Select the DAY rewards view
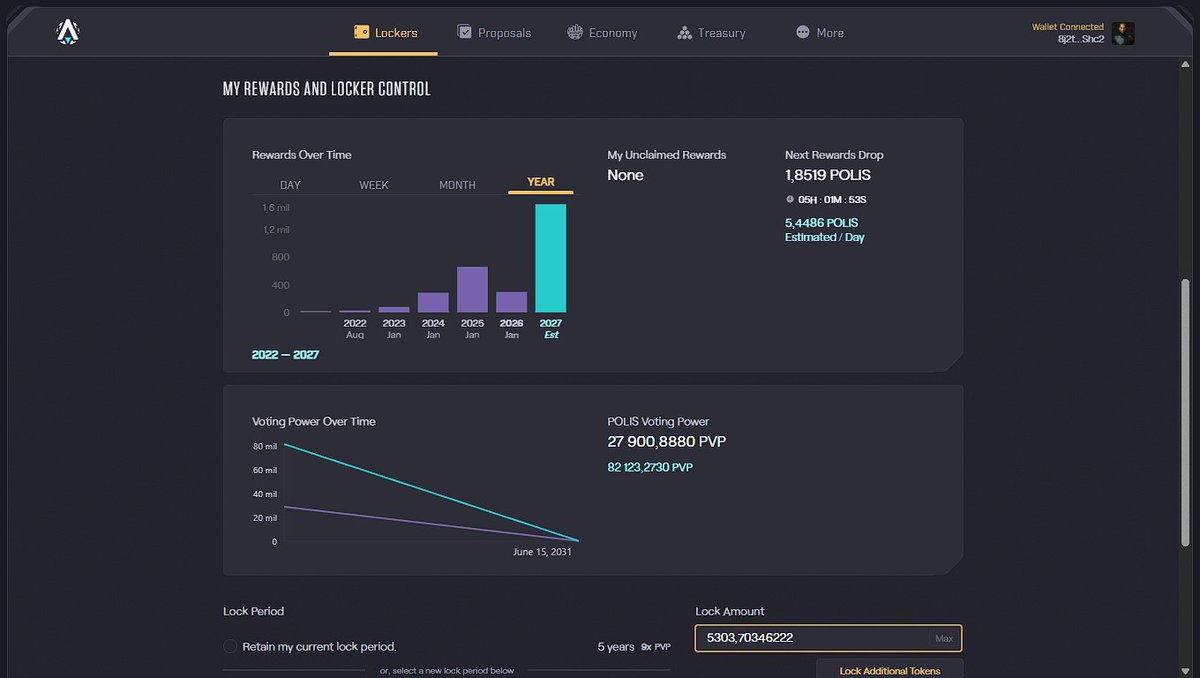 click(x=290, y=185)
